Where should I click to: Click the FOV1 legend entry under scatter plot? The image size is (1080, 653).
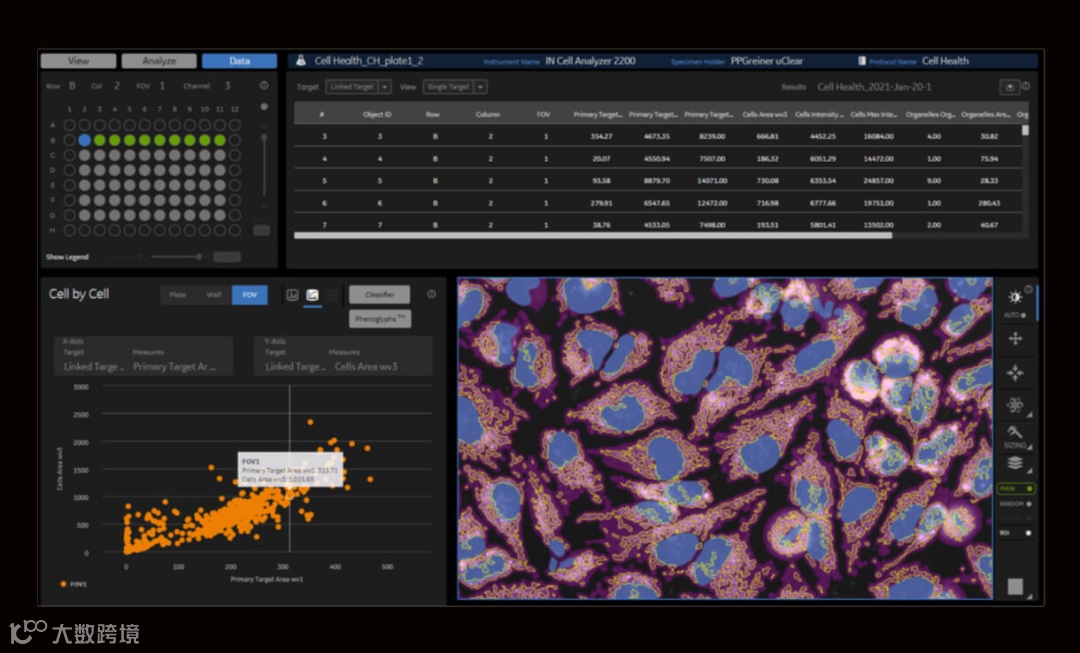73,584
